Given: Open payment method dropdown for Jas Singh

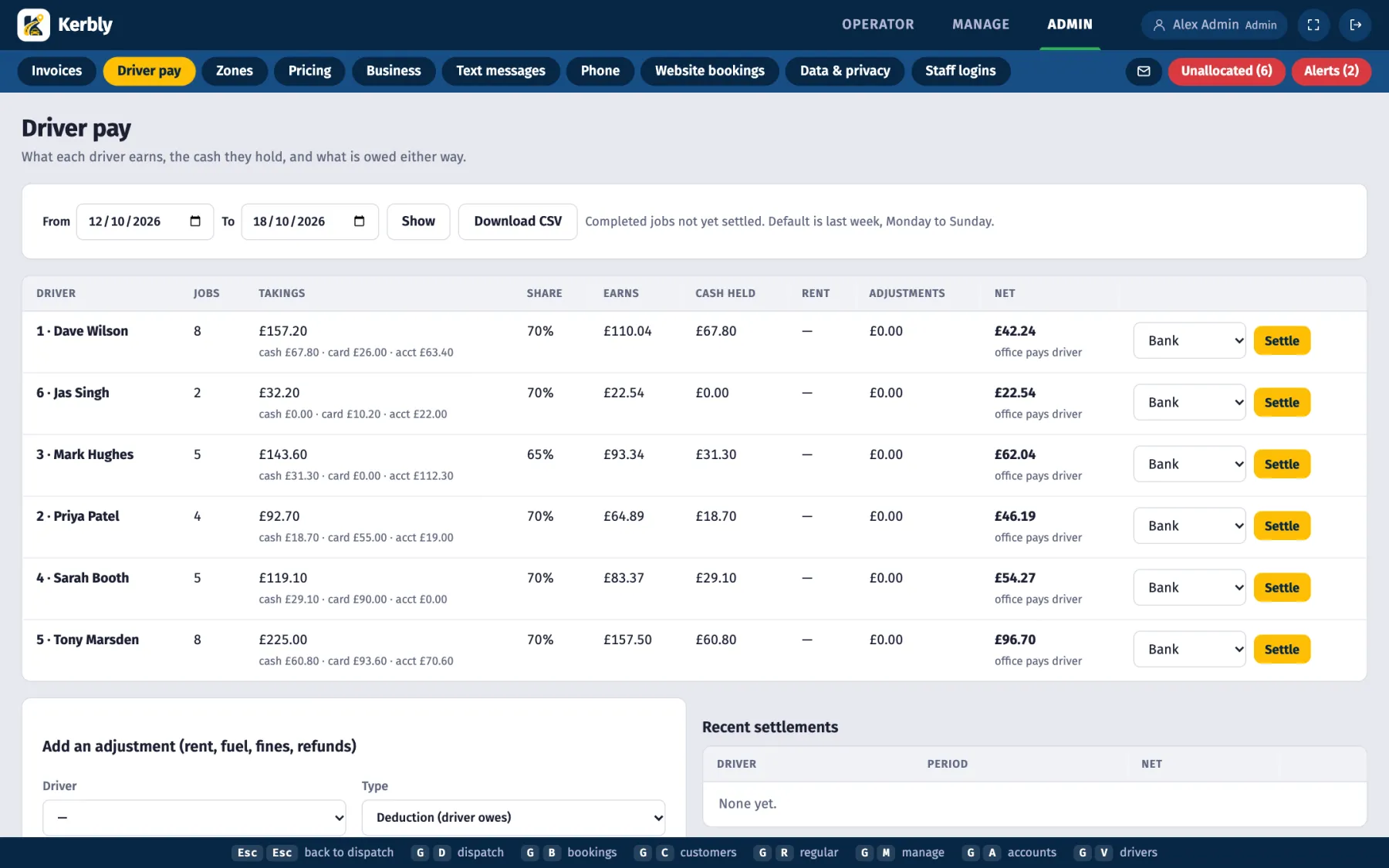Looking at the screenshot, I should [1189, 402].
